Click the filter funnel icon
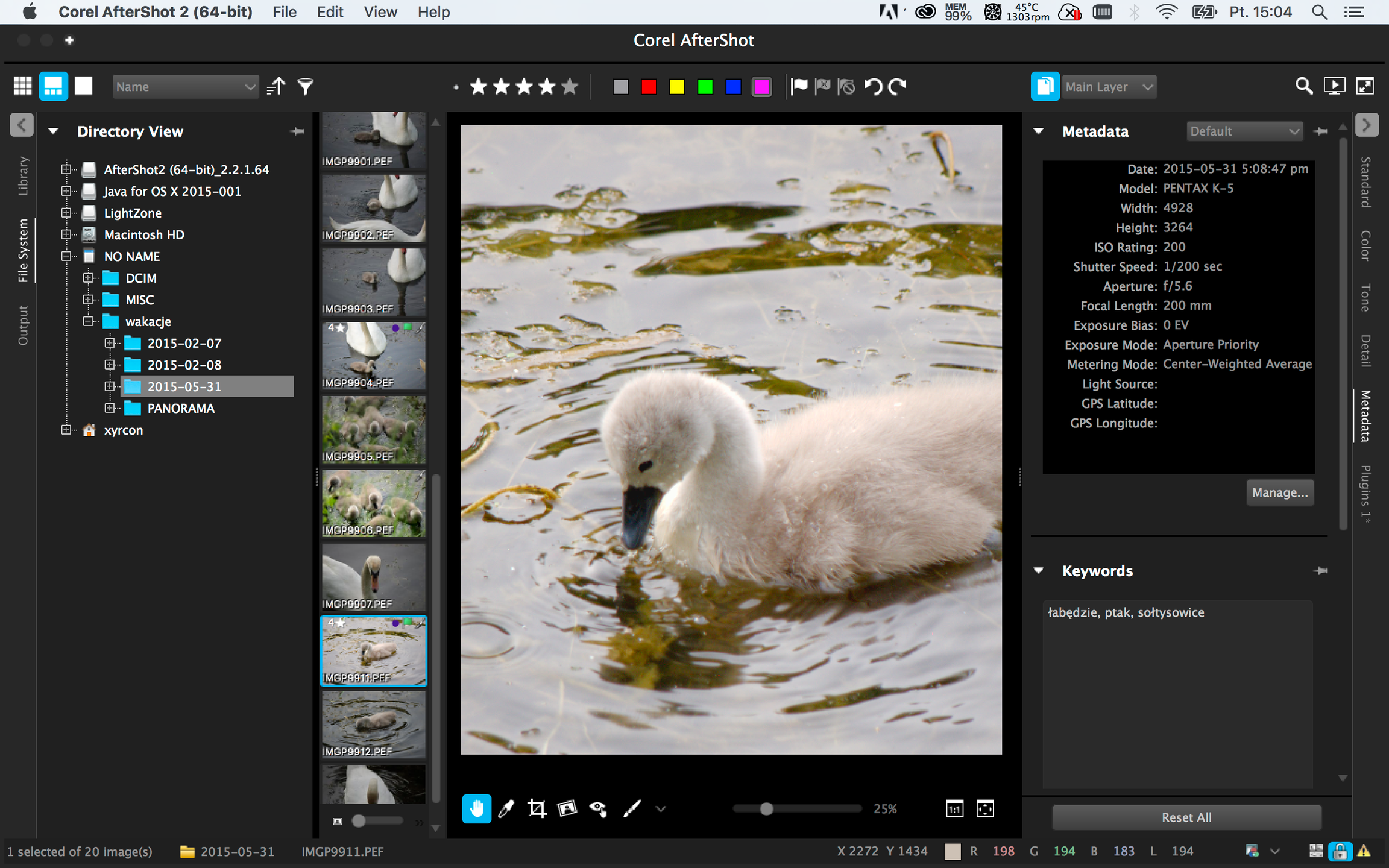 click(306, 87)
